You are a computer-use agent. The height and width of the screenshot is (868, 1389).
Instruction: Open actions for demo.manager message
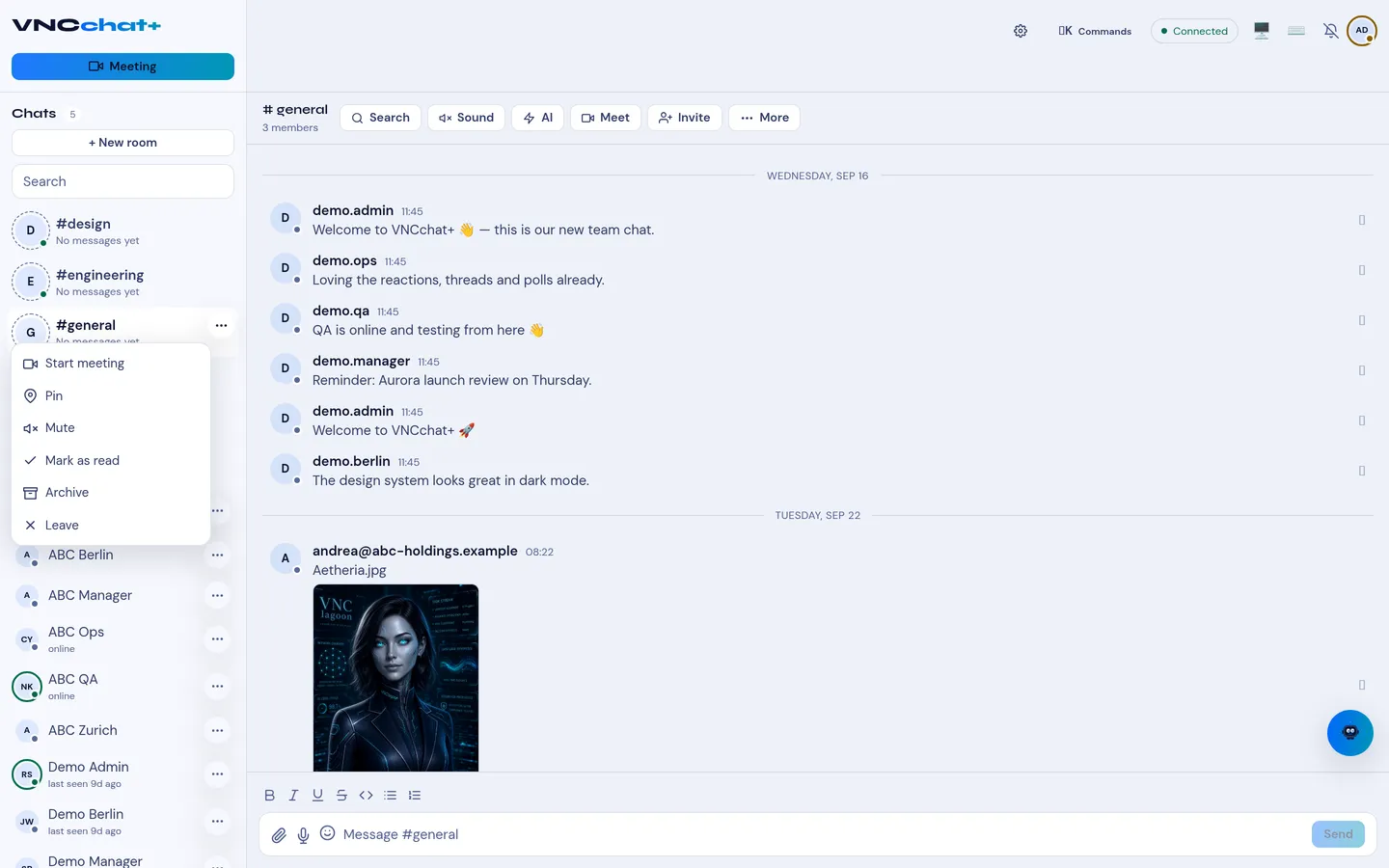[1362, 371]
